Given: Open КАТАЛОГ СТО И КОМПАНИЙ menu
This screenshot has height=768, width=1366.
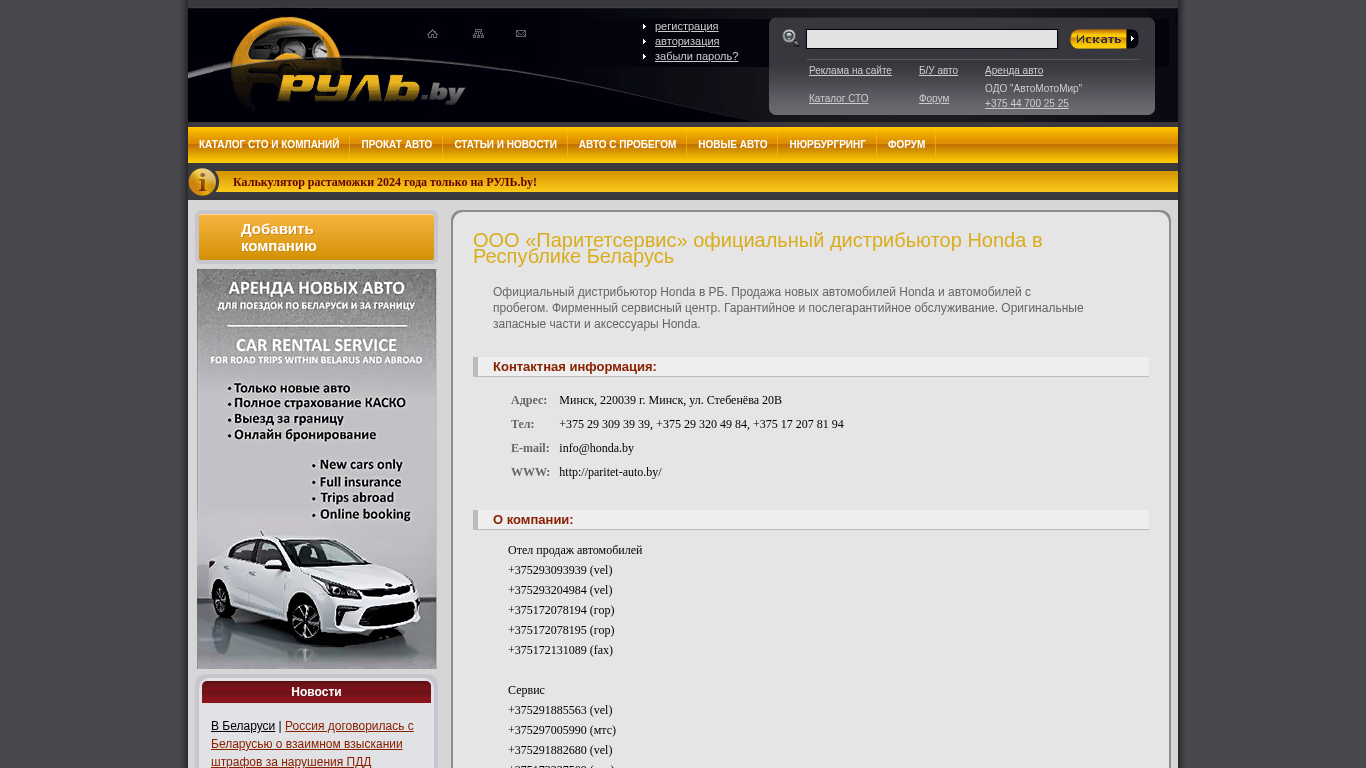Looking at the screenshot, I should 269,145.
